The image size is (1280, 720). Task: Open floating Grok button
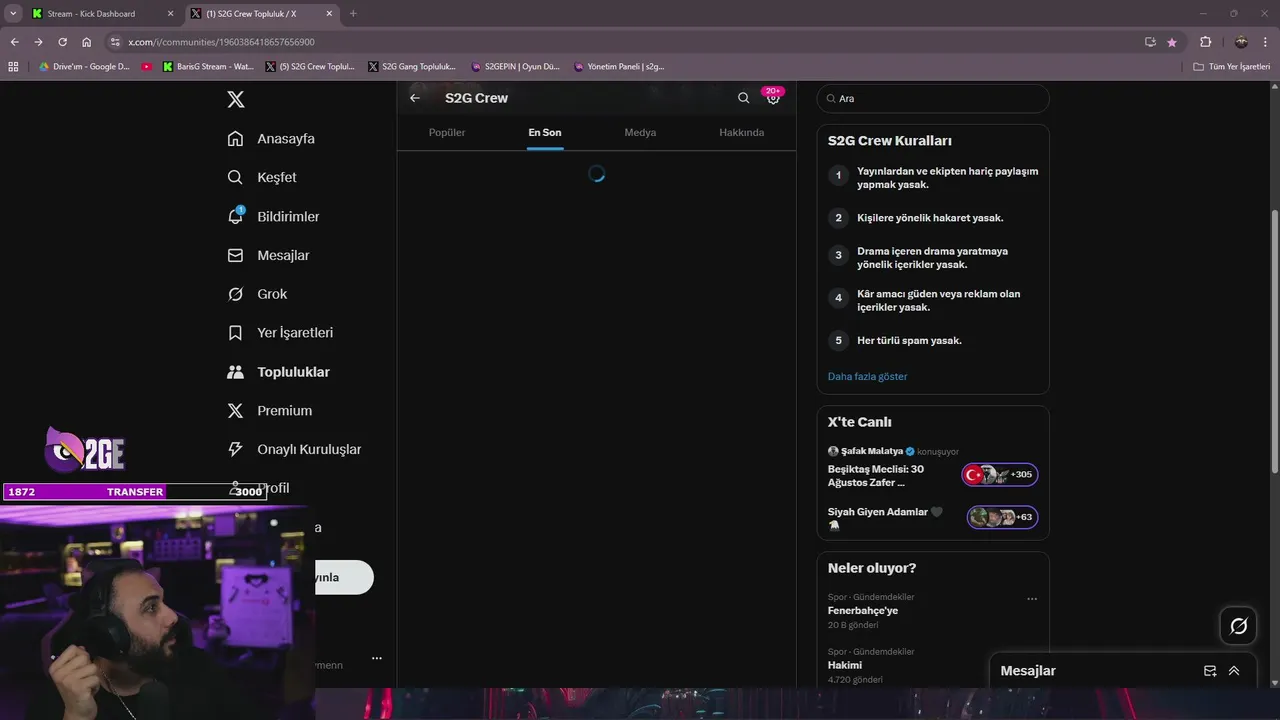point(1238,626)
